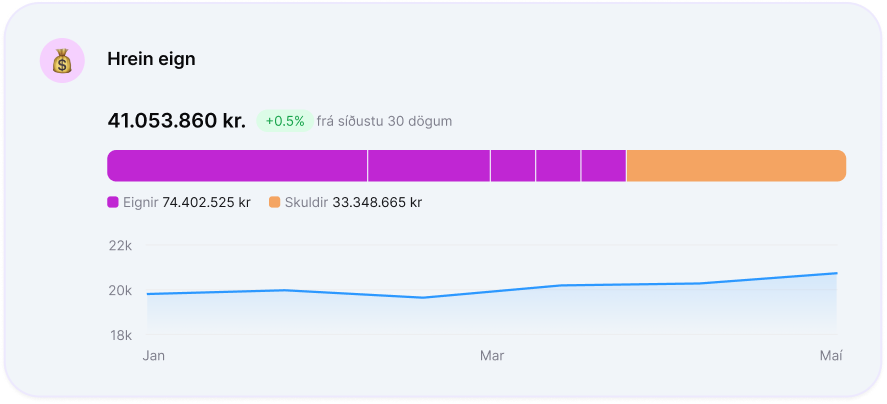
Task: Click the money bag icon
Action: (61, 61)
